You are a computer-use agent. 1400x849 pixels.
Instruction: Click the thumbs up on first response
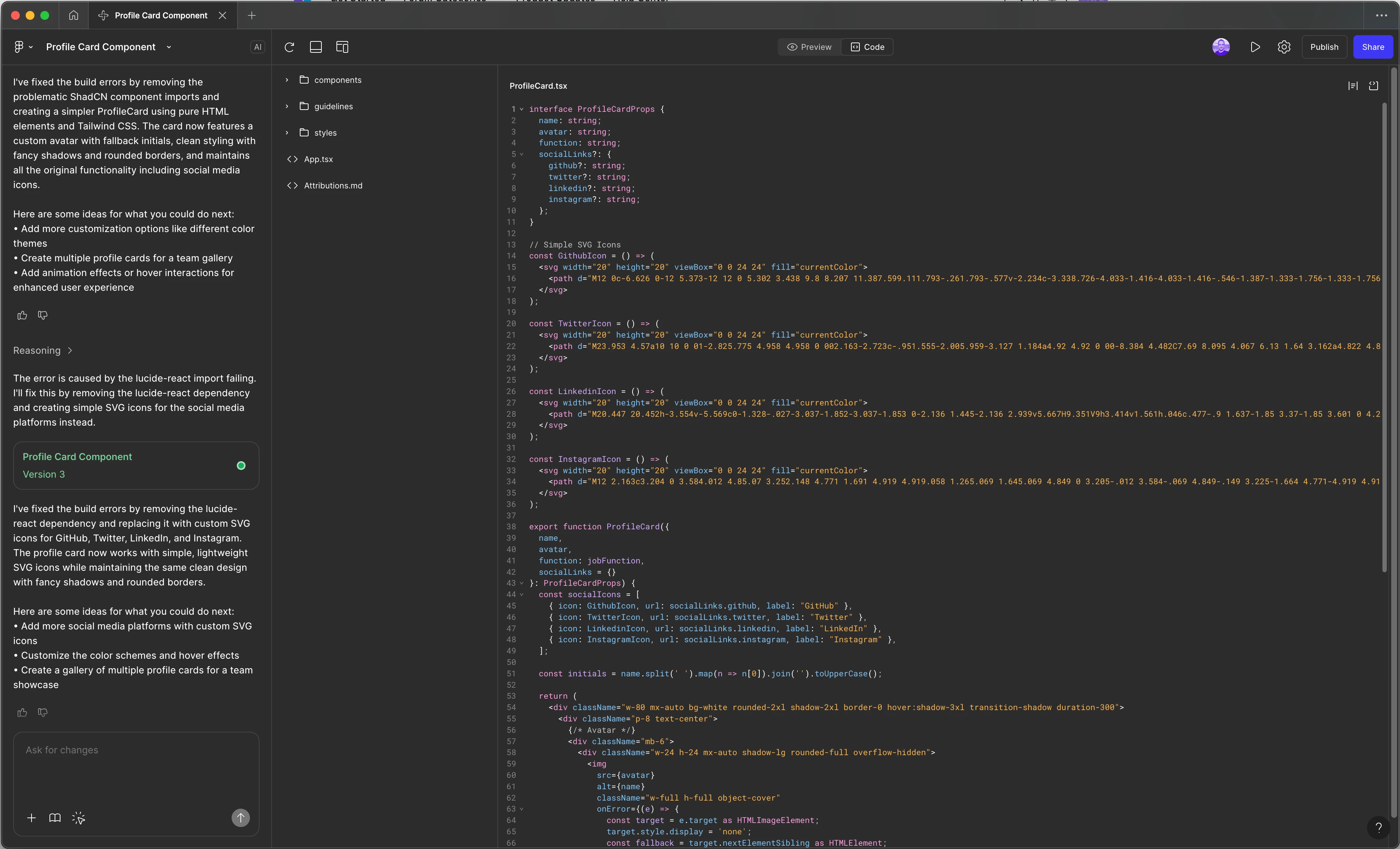[22, 315]
